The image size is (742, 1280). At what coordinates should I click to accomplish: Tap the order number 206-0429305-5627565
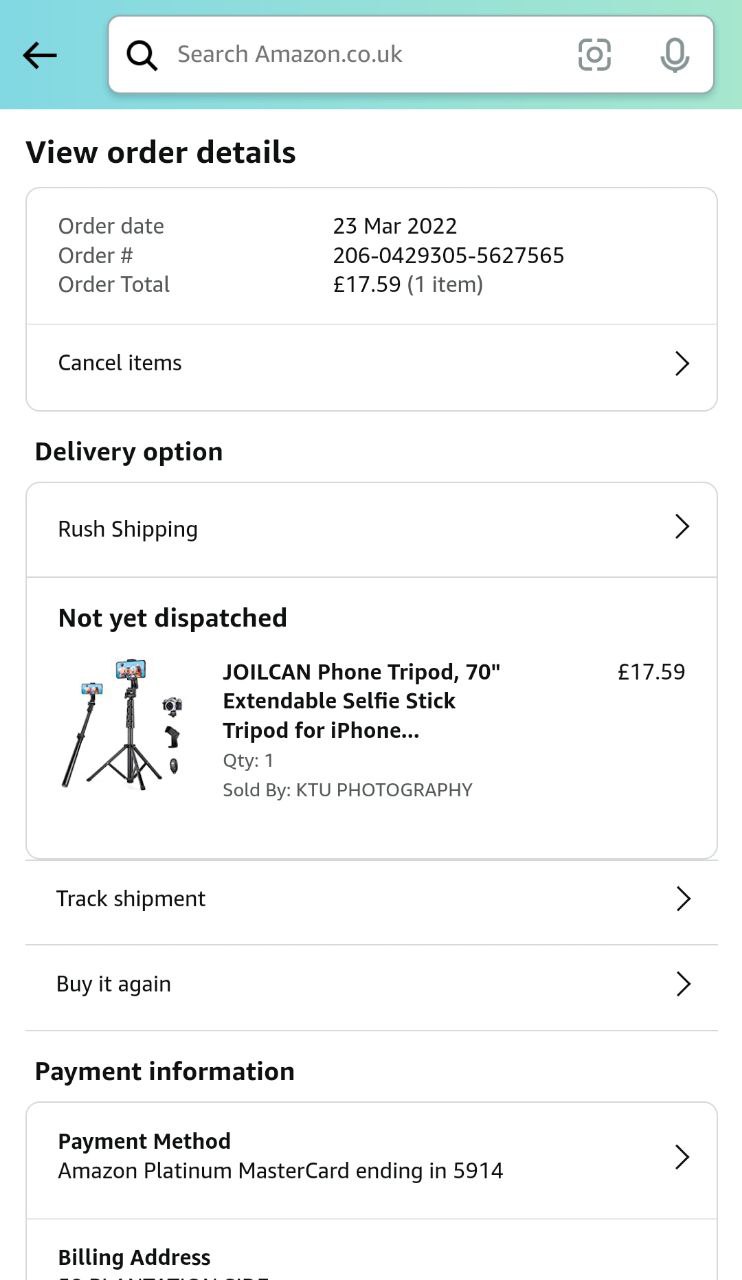tap(448, 255)
